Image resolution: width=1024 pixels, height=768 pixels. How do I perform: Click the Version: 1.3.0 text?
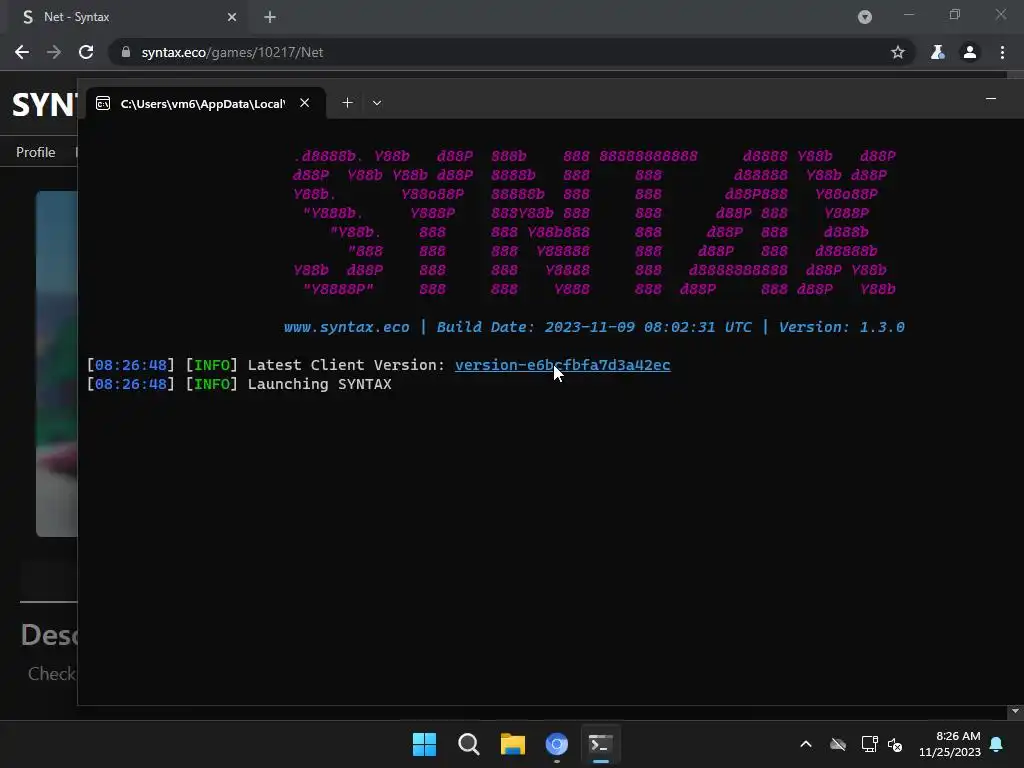coord(842,327)
